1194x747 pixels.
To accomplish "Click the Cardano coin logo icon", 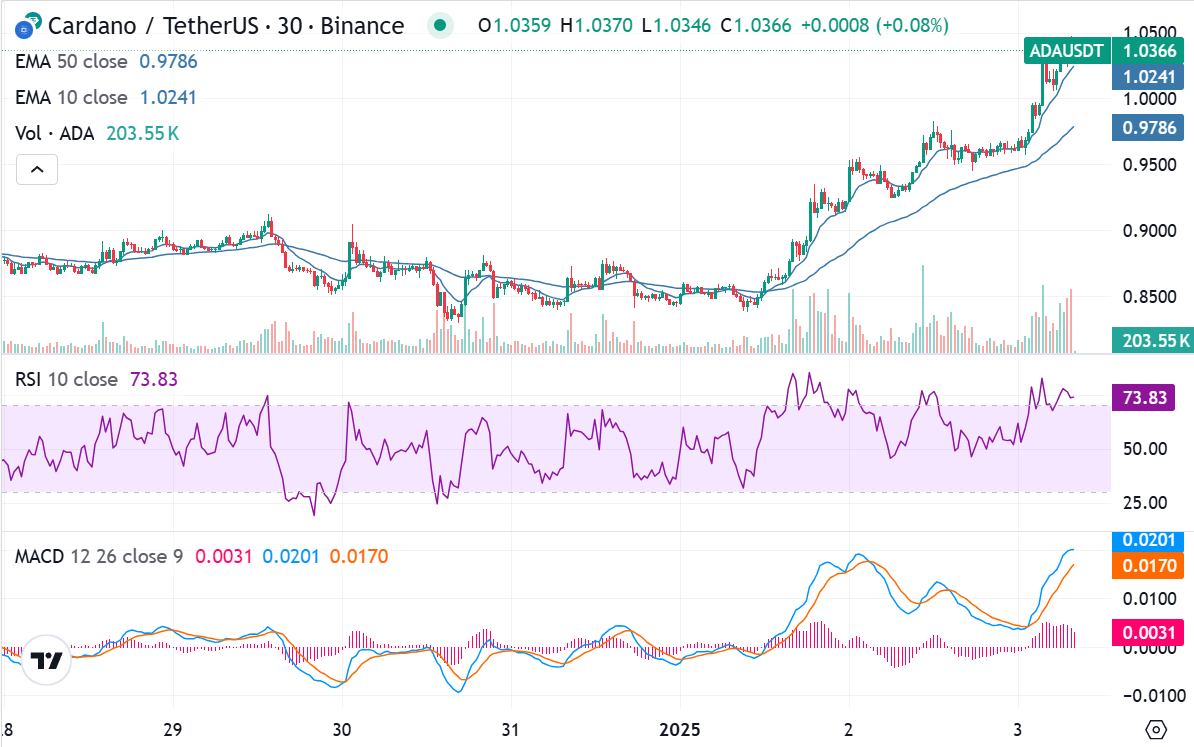I will click(28, 26).
